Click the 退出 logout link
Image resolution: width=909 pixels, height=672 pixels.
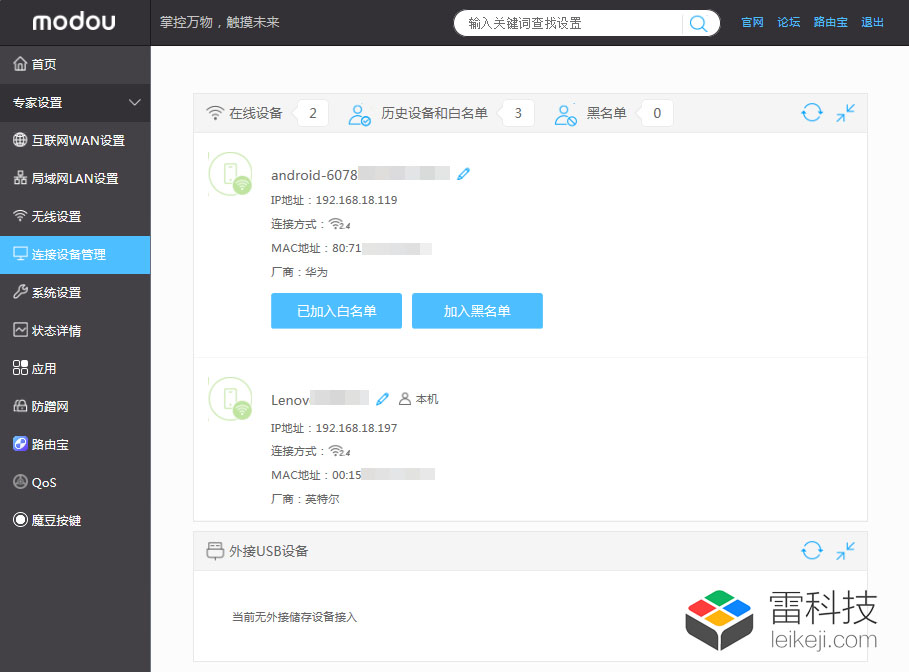click(x=872, y=22)
